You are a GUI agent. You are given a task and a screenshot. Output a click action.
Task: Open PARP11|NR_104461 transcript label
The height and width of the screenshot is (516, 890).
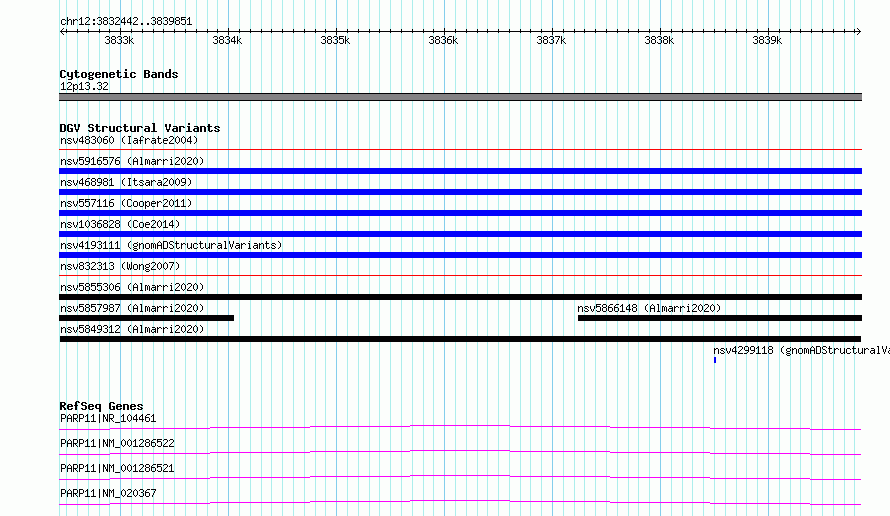108,418
